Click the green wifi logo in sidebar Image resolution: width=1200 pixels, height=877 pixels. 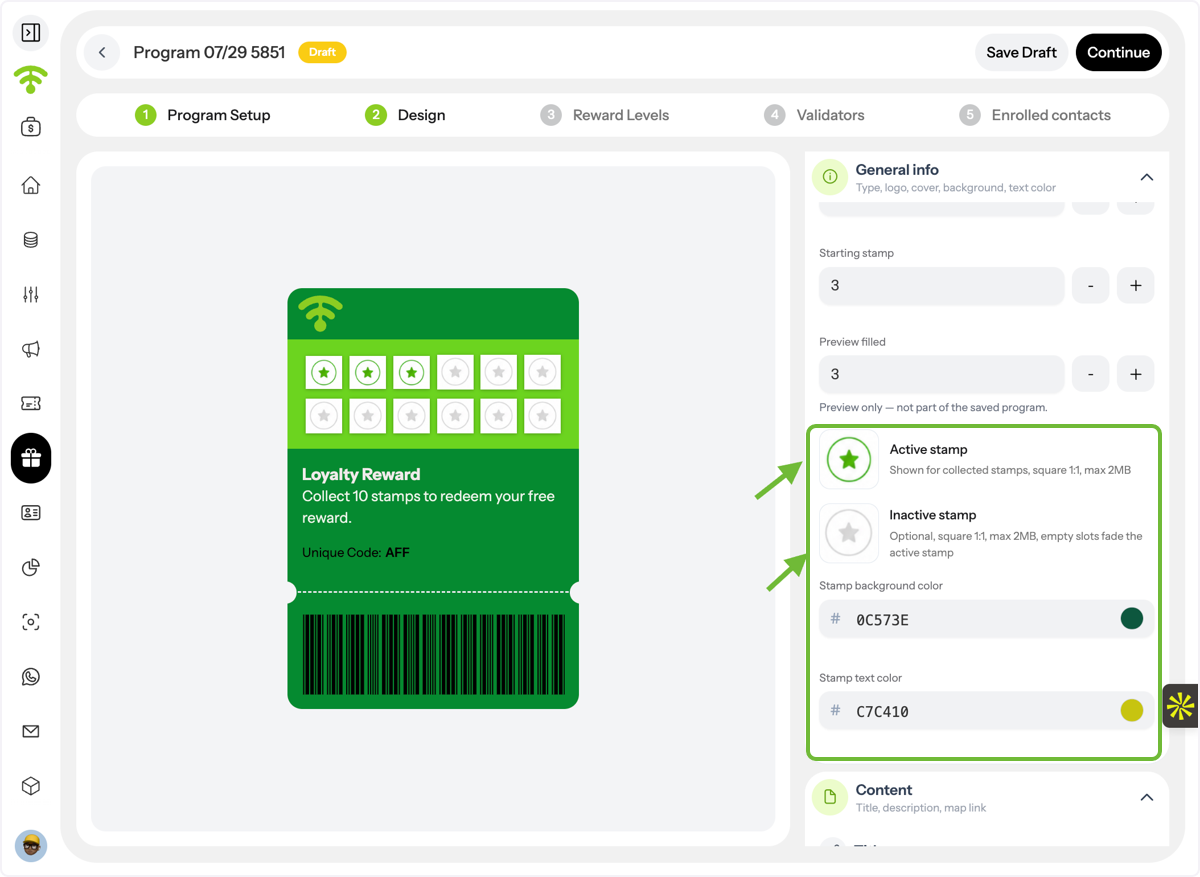[31, 79]
